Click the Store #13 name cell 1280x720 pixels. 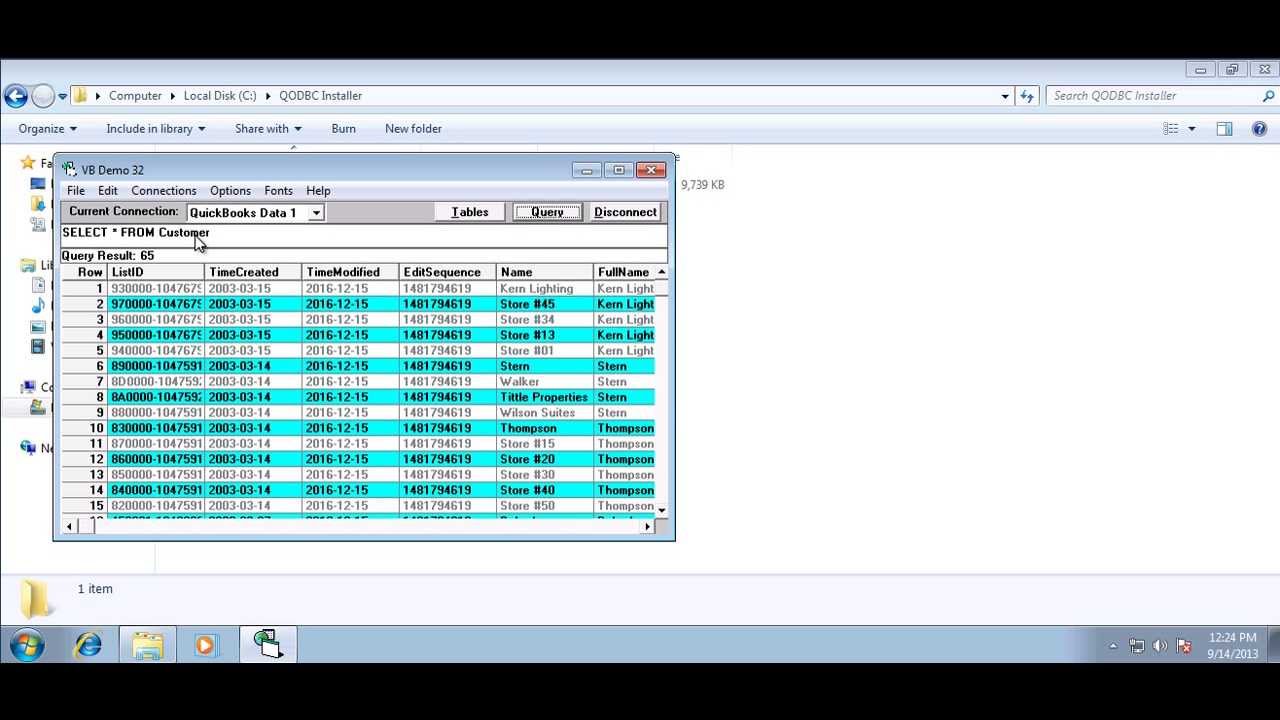coord(545,335)
